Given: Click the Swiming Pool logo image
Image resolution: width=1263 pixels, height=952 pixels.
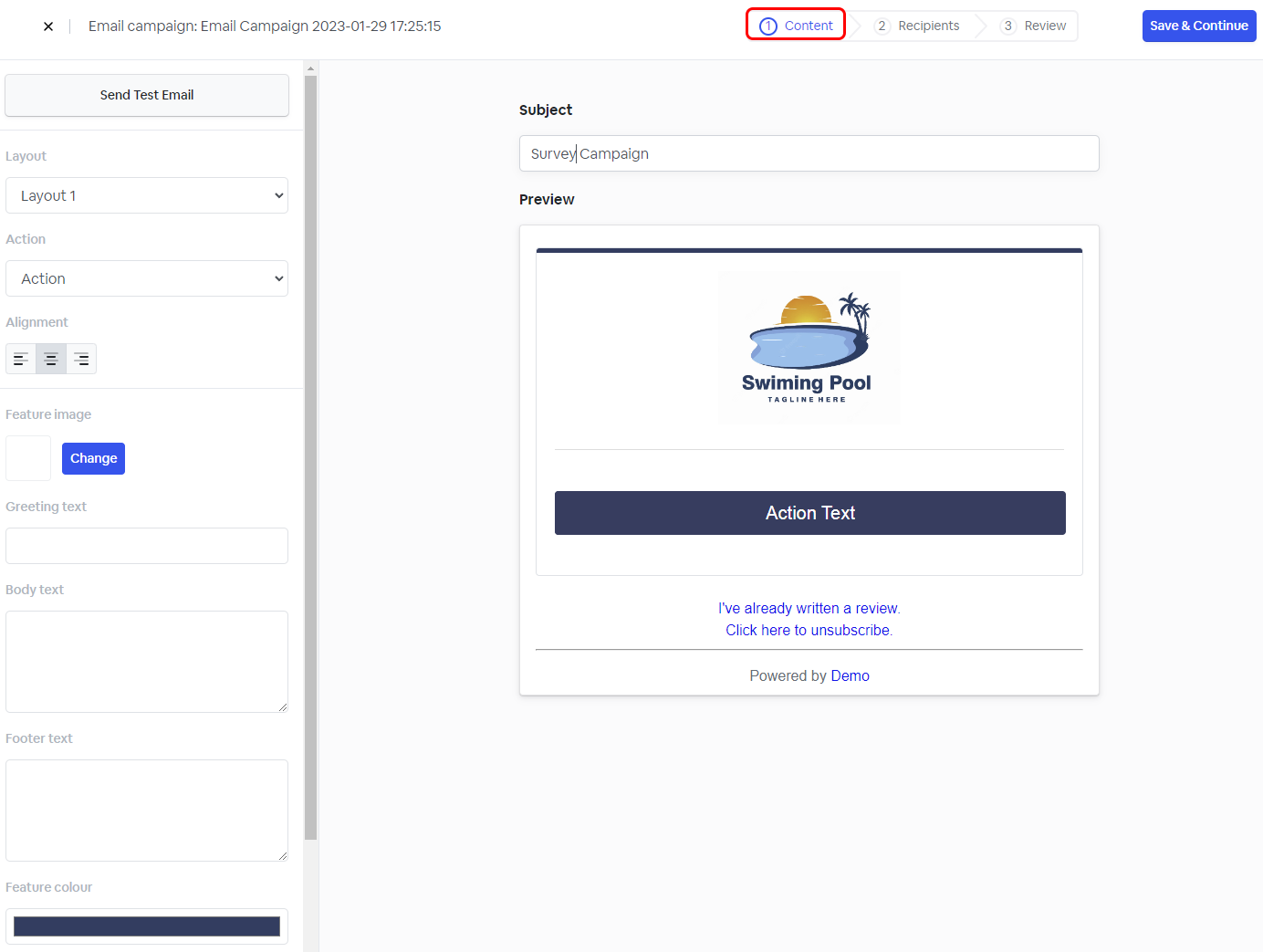Looking at the screenshot, I should coord(809,347).
